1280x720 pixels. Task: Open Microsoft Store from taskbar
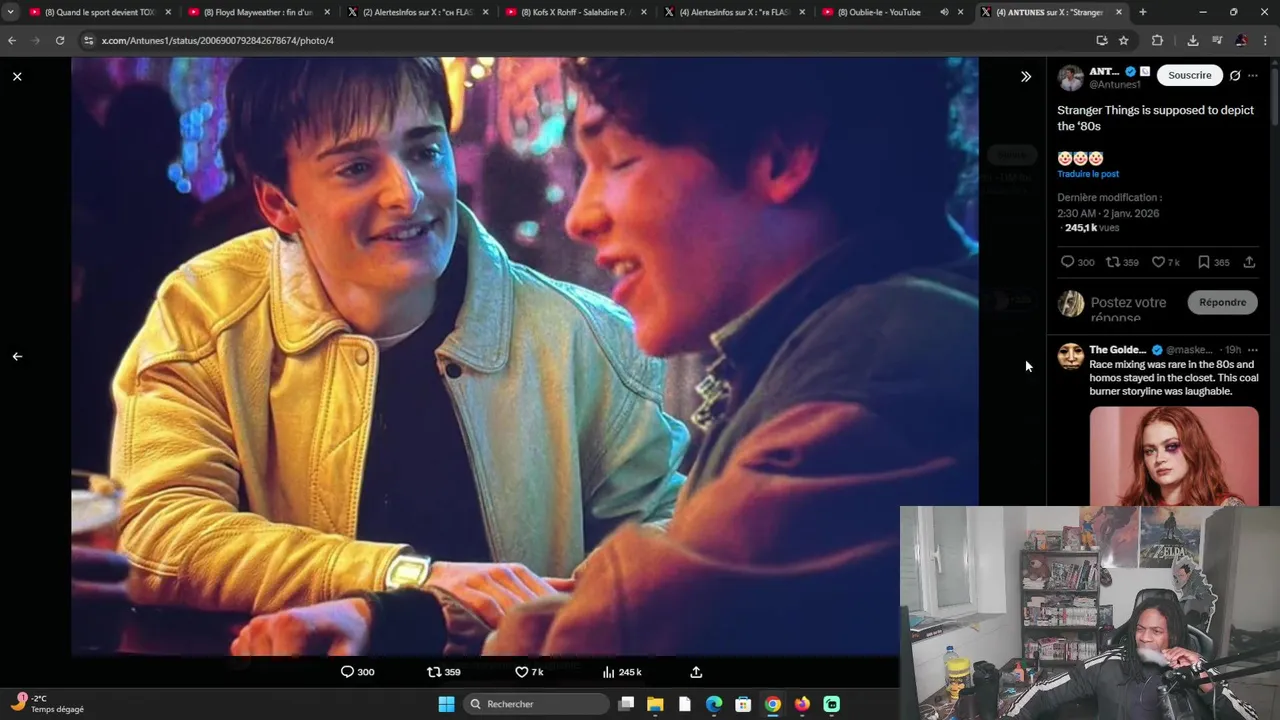(743, 704)
